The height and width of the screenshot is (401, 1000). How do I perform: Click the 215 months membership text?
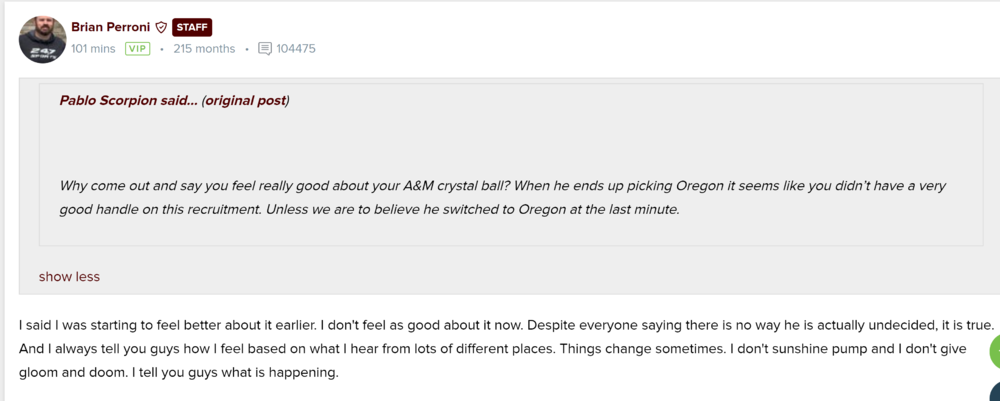click(204, 48)
